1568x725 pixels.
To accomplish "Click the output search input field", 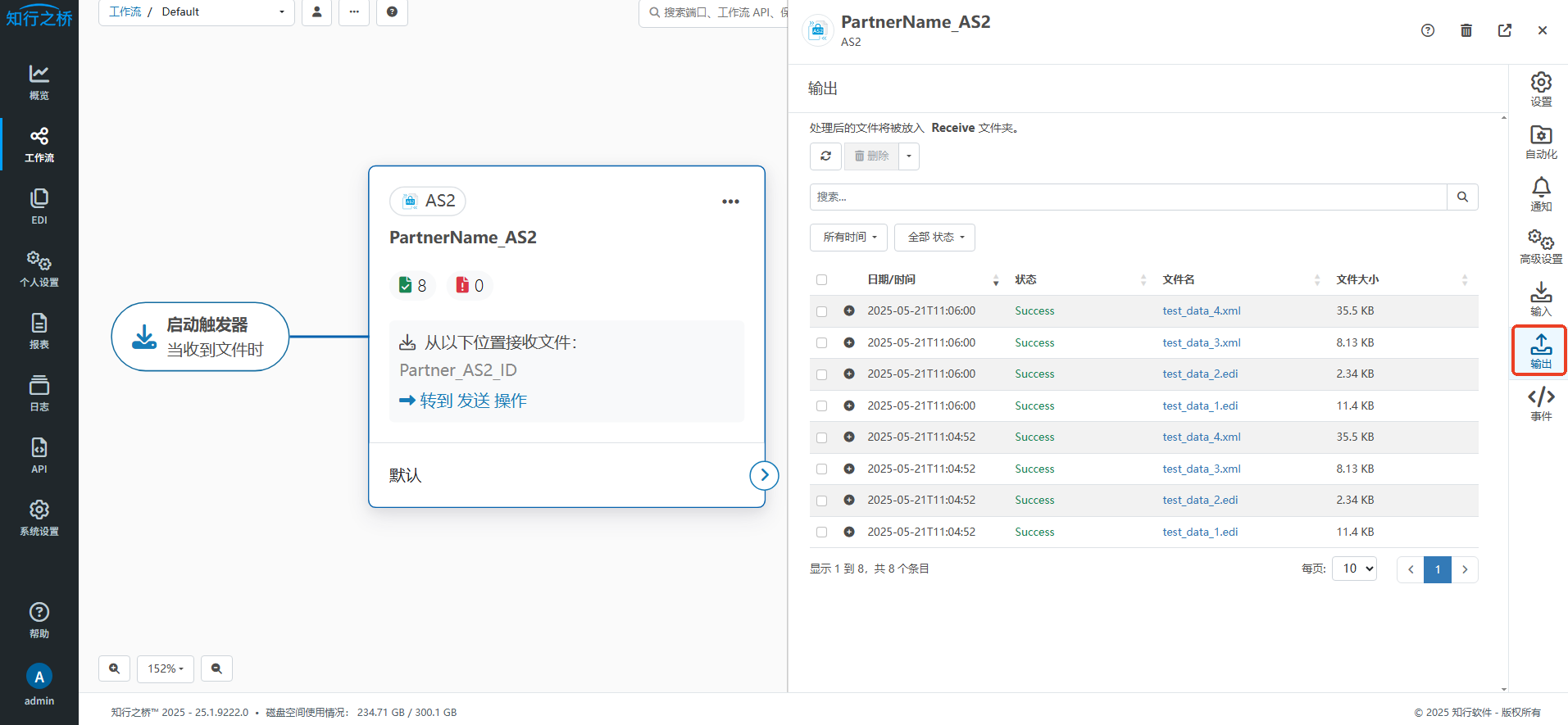I will (x=1127, y=197).
